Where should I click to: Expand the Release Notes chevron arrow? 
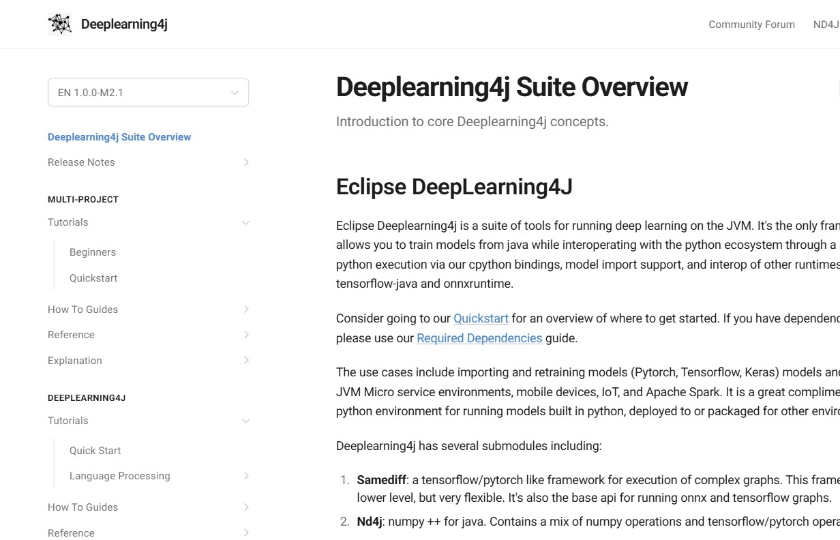click(x=246, y=162)
